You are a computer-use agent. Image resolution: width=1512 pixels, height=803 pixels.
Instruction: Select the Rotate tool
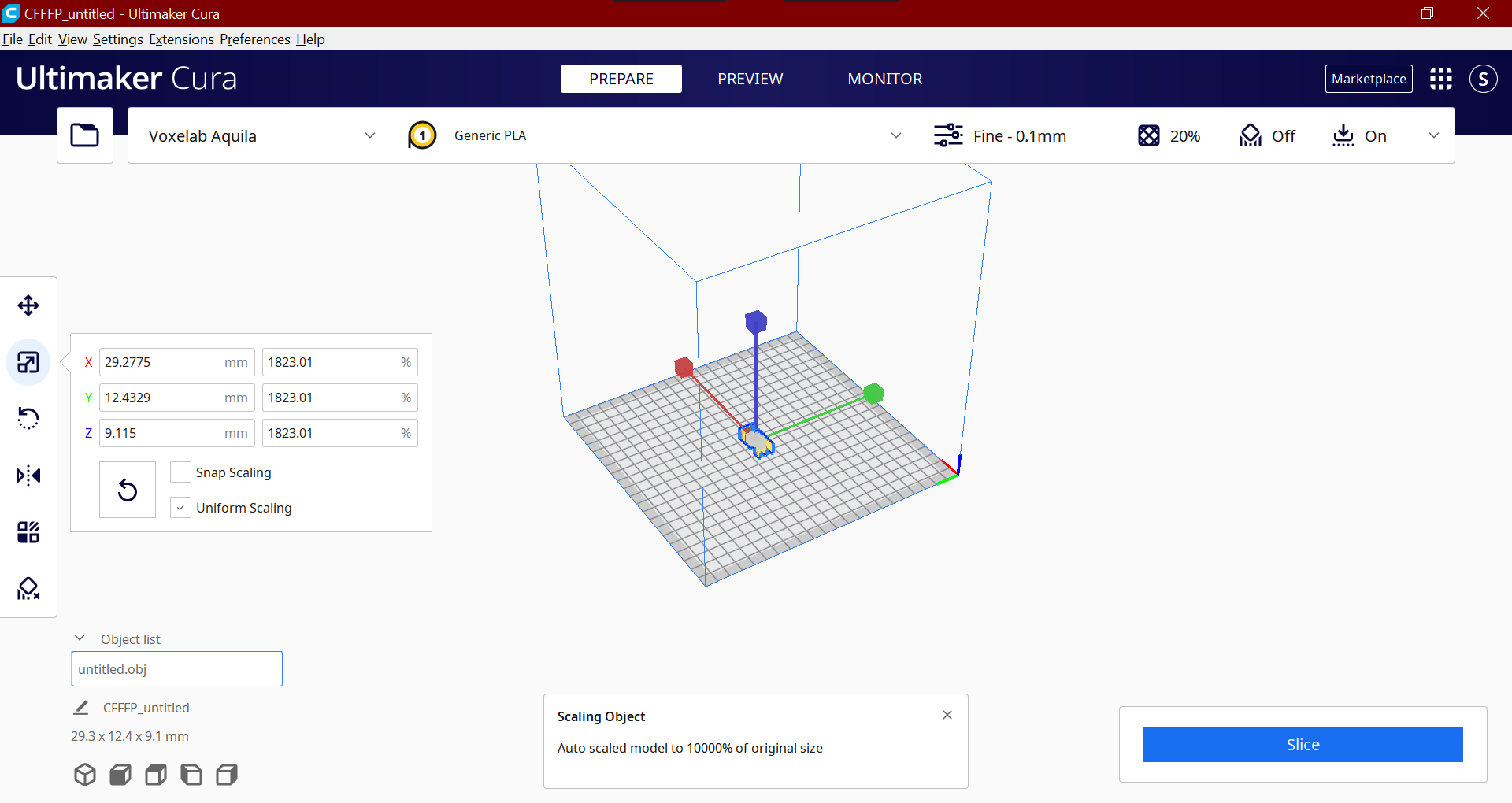tap(28, 418)
